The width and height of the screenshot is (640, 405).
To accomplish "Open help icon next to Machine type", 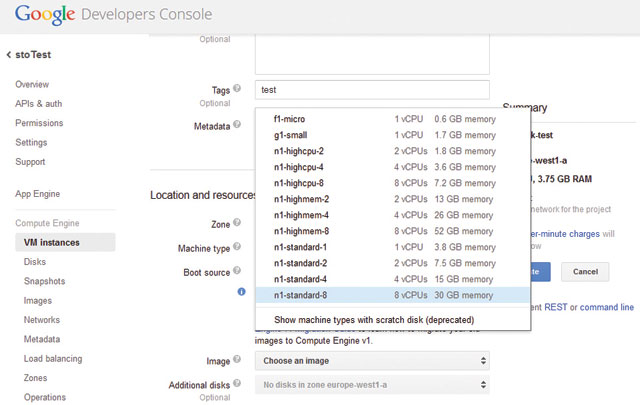I will [x=237, y=247].
